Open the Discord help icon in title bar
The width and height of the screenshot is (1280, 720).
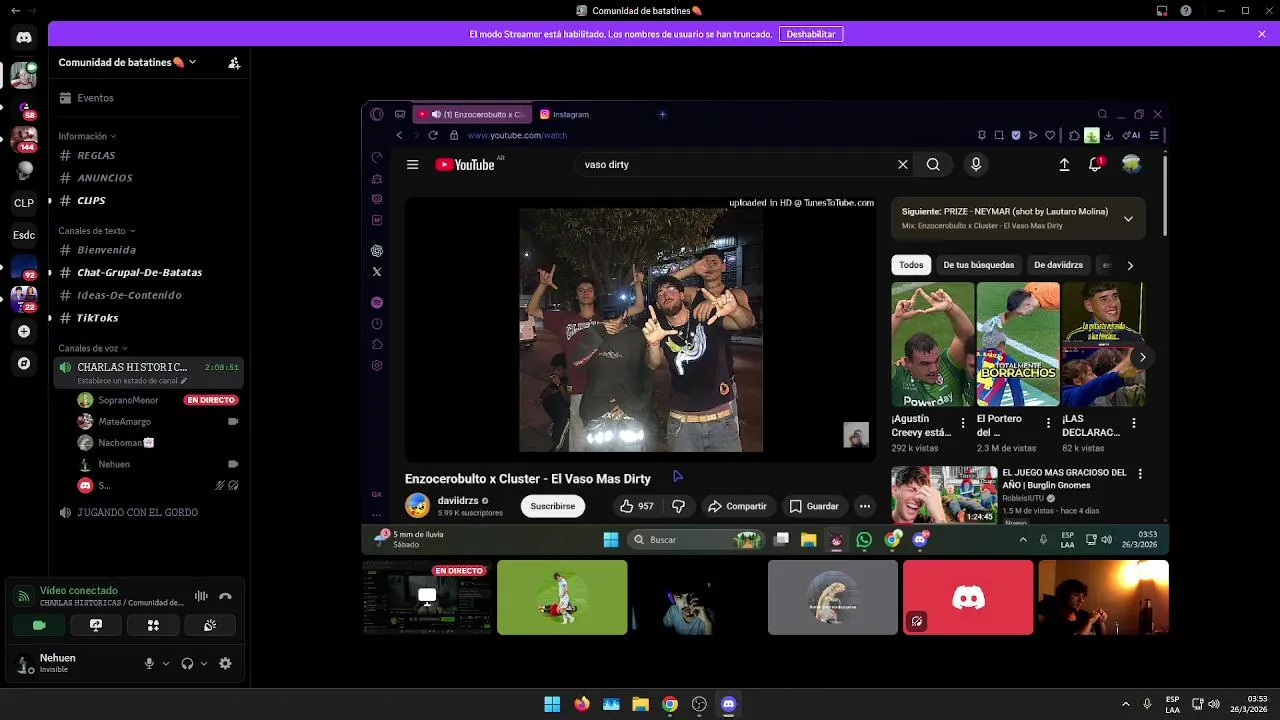point(1186,11)
